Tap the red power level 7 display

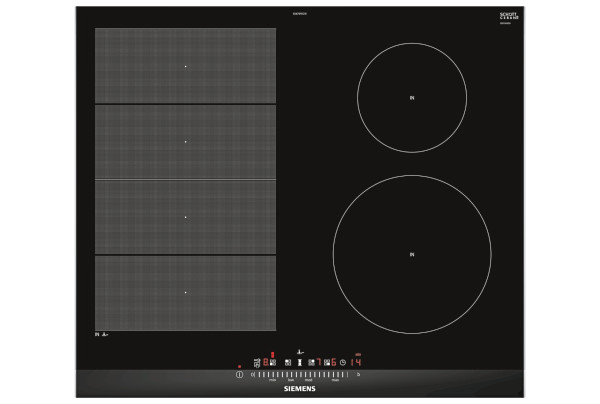[x=319, y=362]
